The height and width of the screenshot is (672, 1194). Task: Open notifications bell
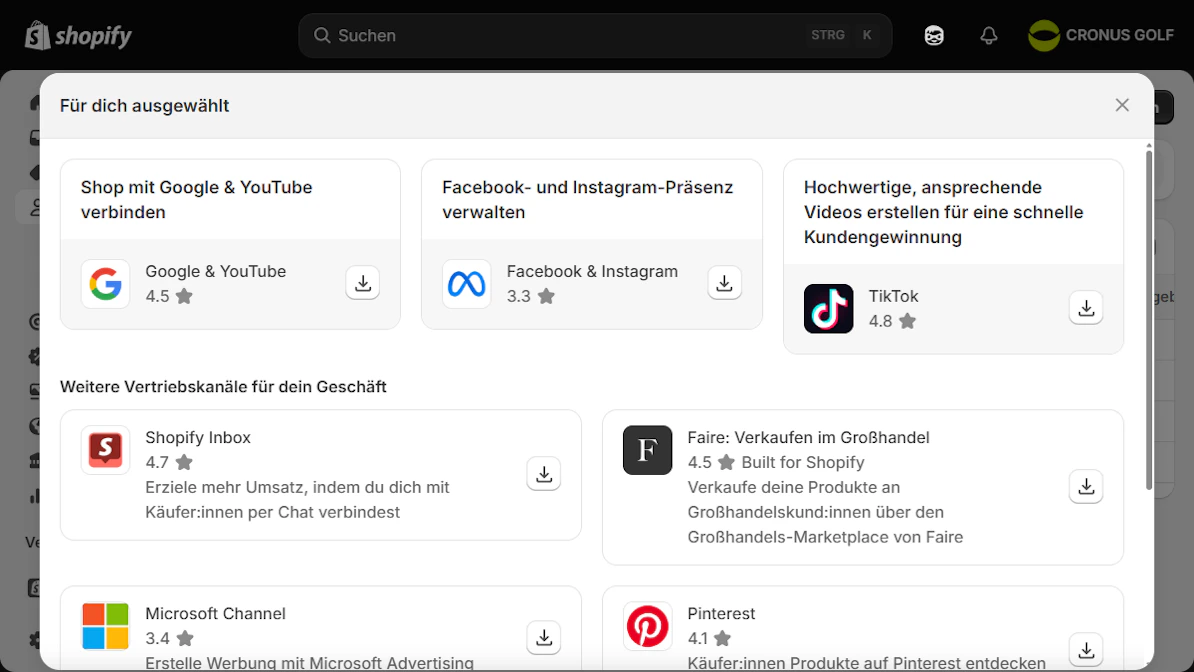tap(988, 36)
